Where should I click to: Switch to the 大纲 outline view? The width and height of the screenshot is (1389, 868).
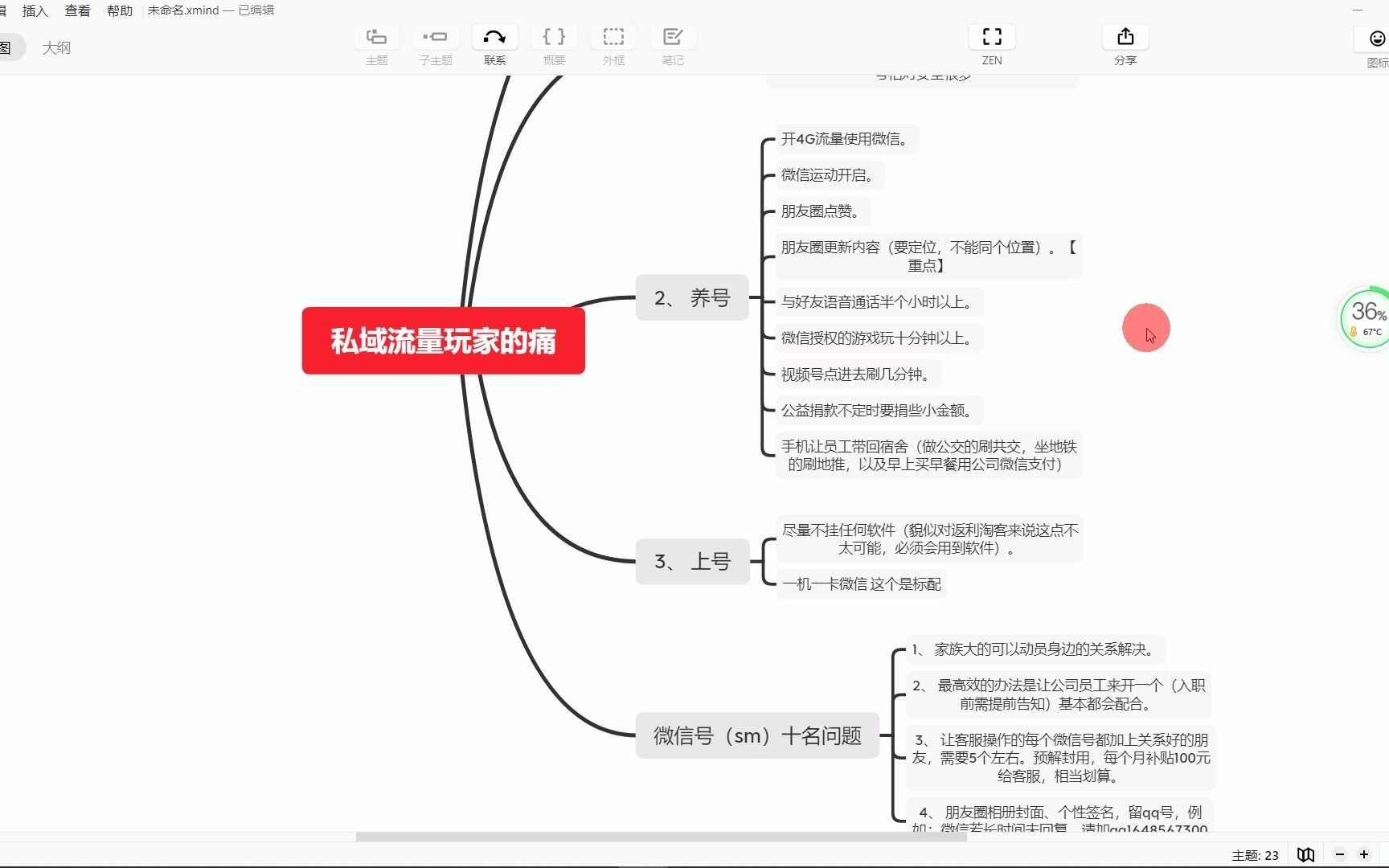[56, 47]
